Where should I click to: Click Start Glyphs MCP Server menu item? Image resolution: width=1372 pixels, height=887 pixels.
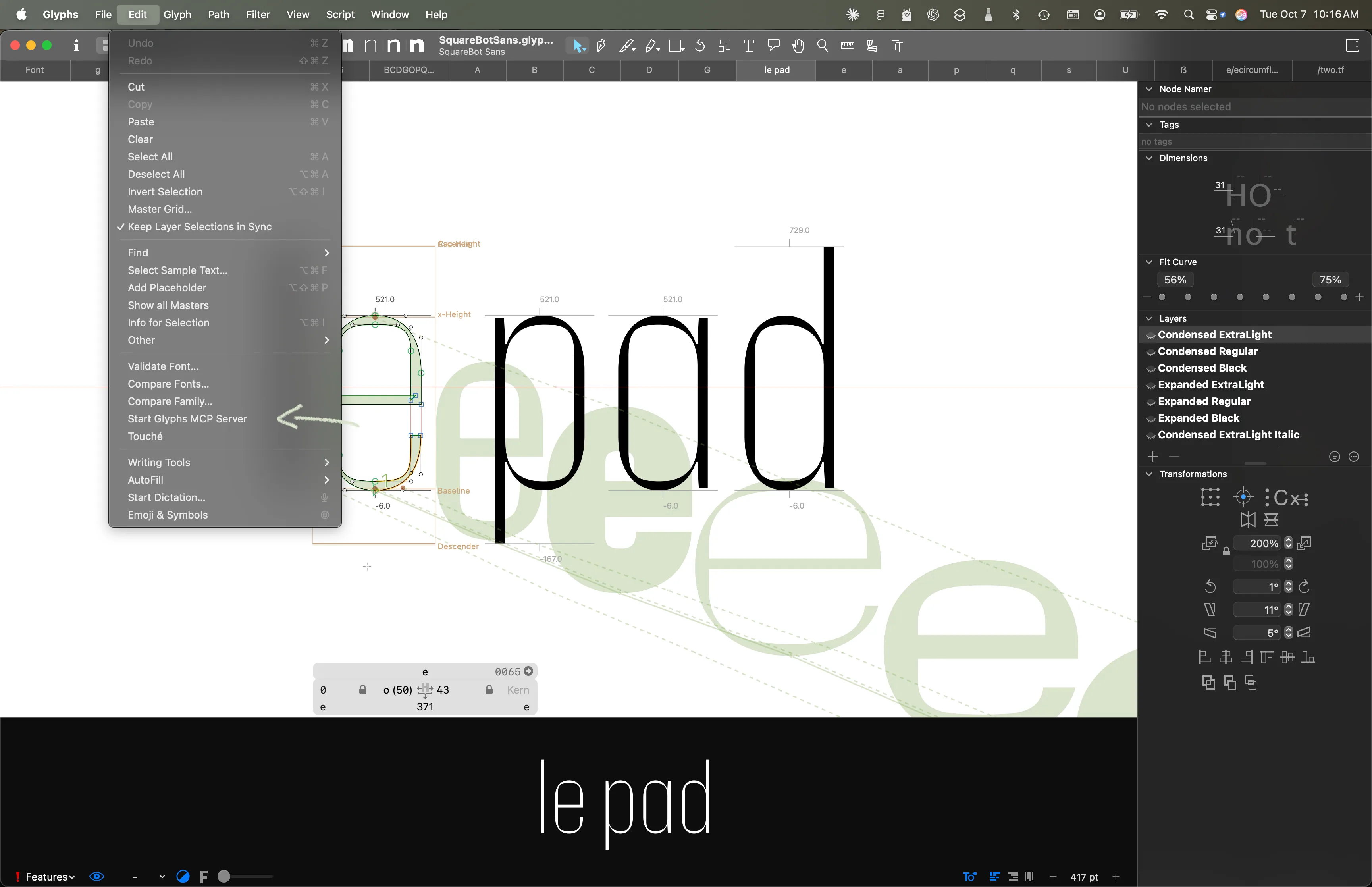[x=187, y=419]
